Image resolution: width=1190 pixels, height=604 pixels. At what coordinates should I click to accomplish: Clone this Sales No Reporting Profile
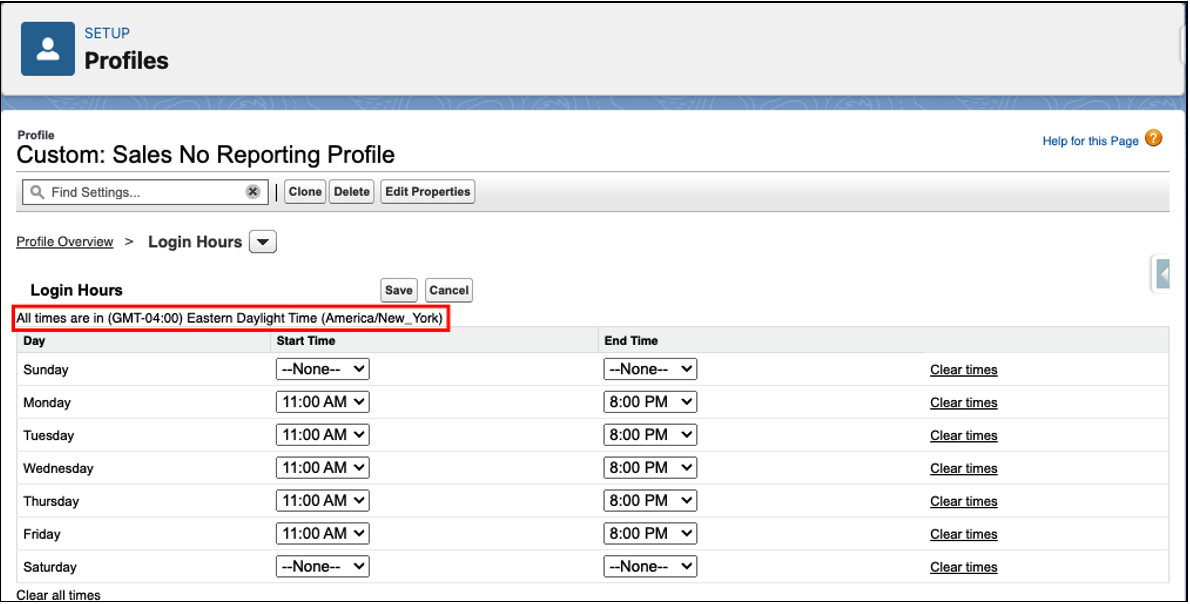304,191
